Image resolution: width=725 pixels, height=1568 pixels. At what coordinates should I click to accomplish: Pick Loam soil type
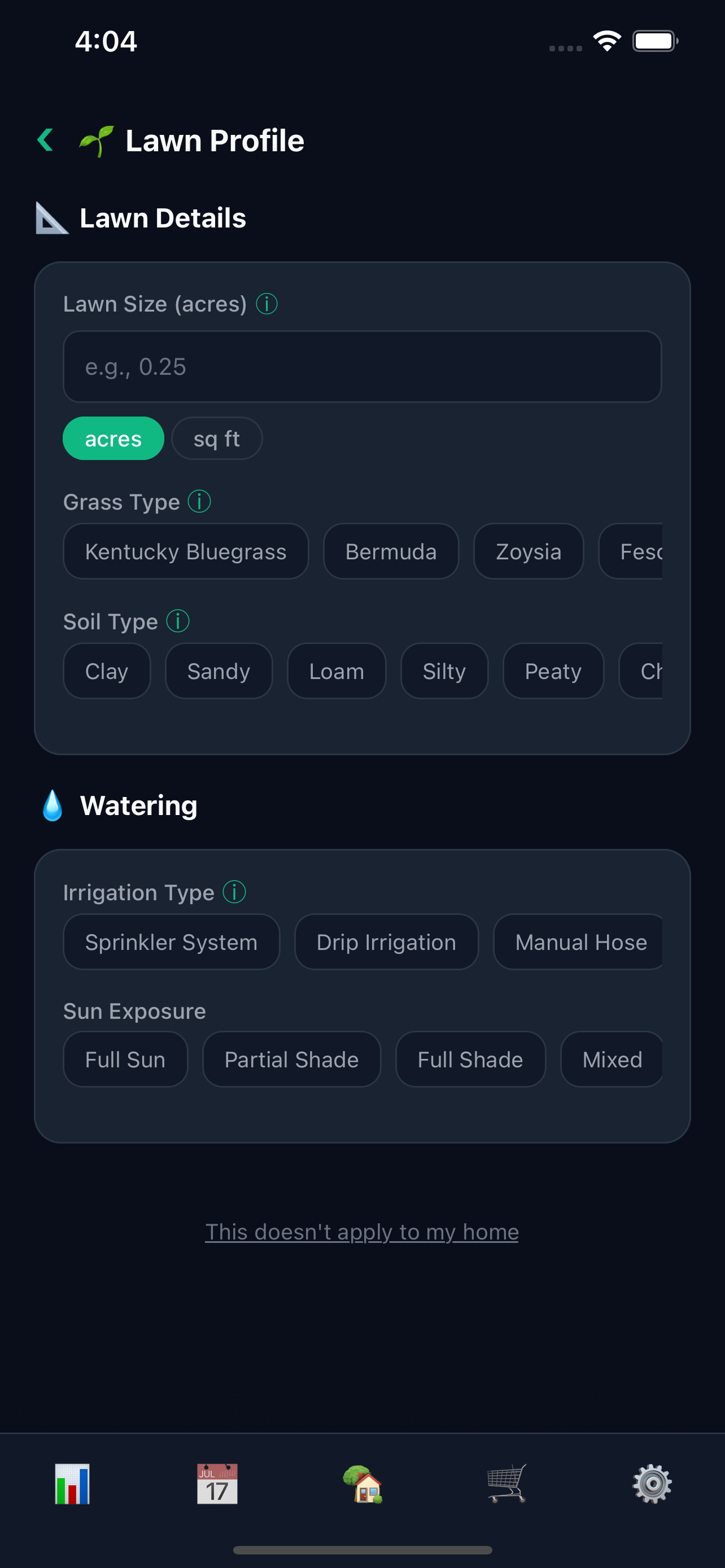[337, 671]
